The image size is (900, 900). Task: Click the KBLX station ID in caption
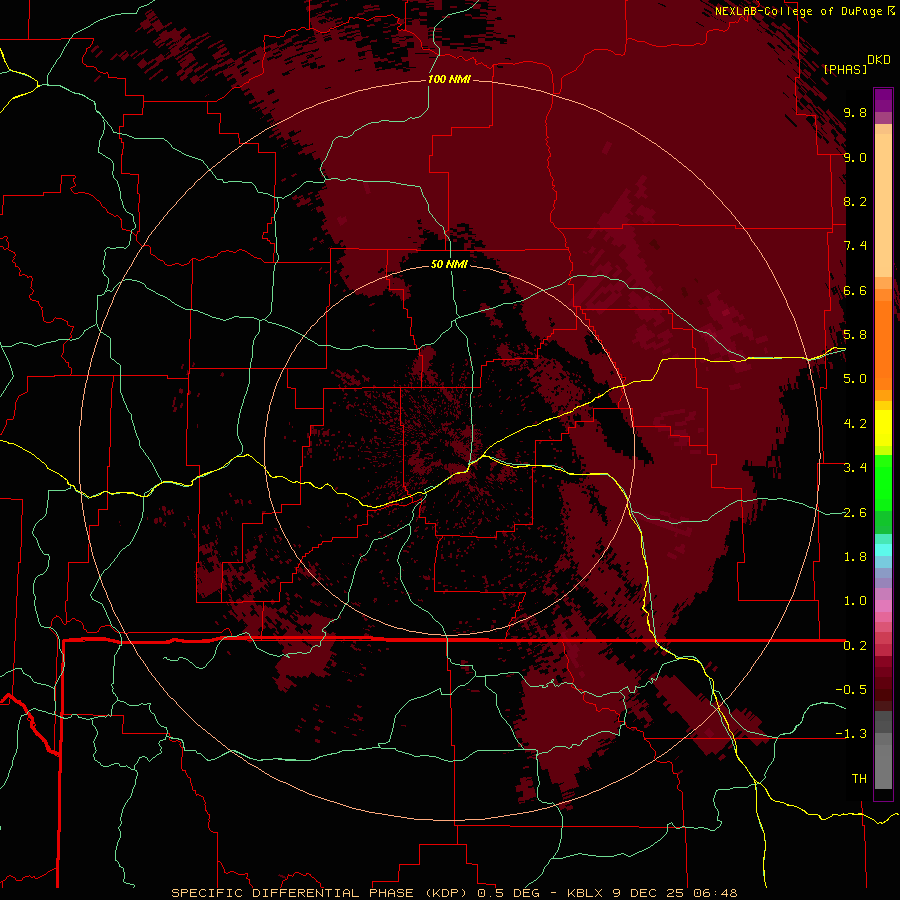coord(584,893)
